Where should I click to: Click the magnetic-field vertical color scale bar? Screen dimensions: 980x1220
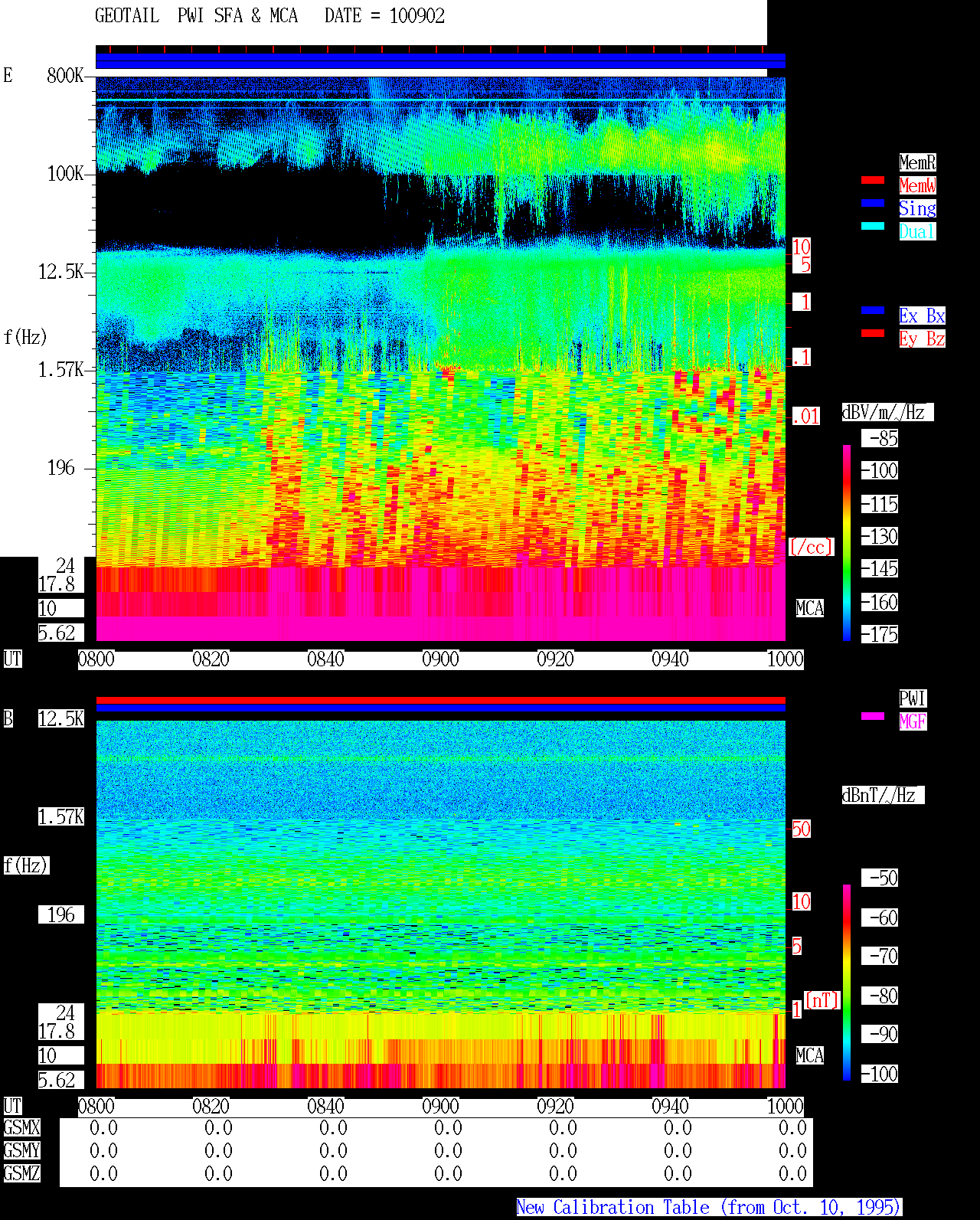(x=847, y=983)
